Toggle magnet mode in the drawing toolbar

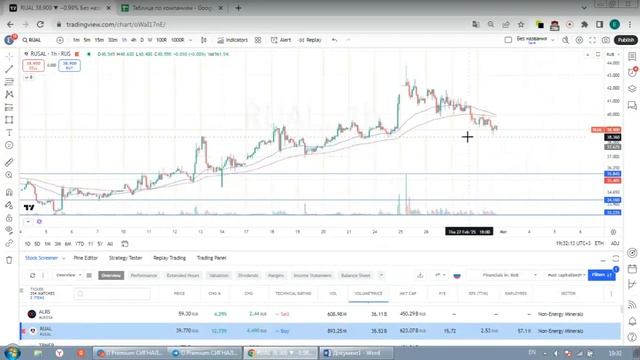(9, 192)
